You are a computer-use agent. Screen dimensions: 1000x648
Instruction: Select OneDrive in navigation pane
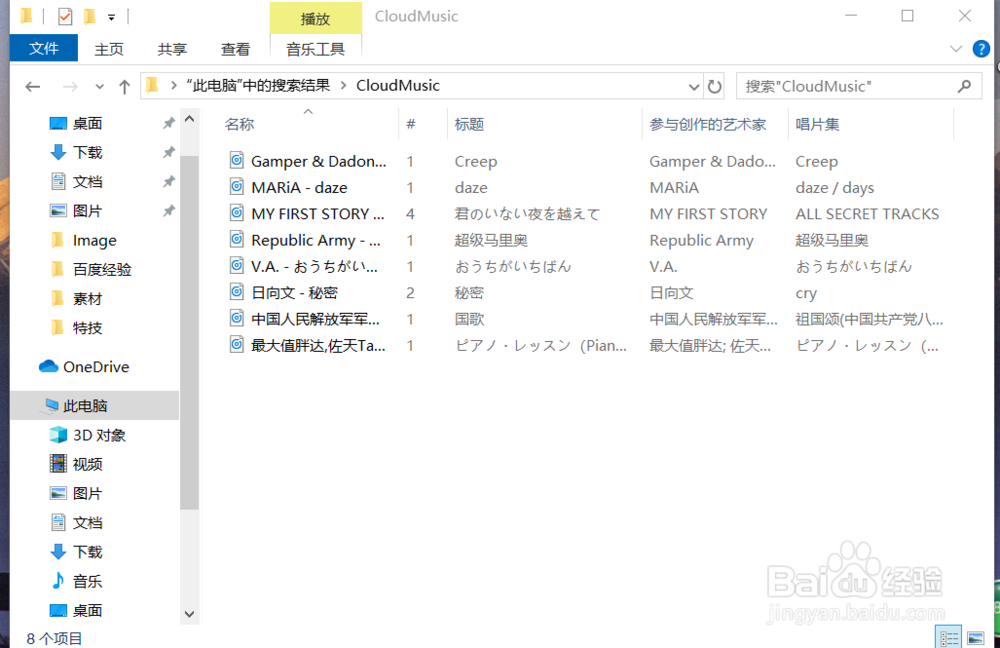coord(96,367)
